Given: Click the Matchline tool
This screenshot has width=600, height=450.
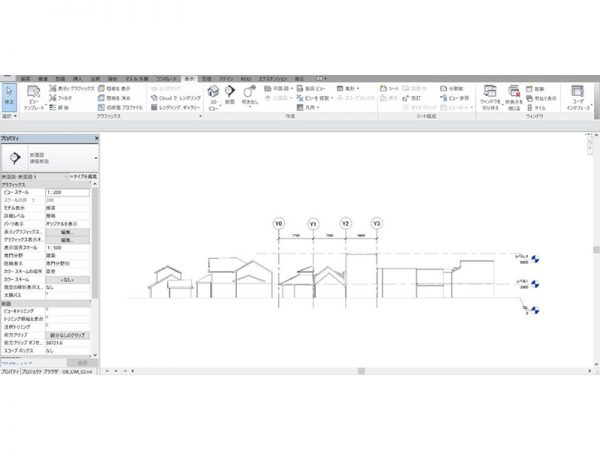Looking at the screenshot, I should pyautogui.click(x=452, y=88).
